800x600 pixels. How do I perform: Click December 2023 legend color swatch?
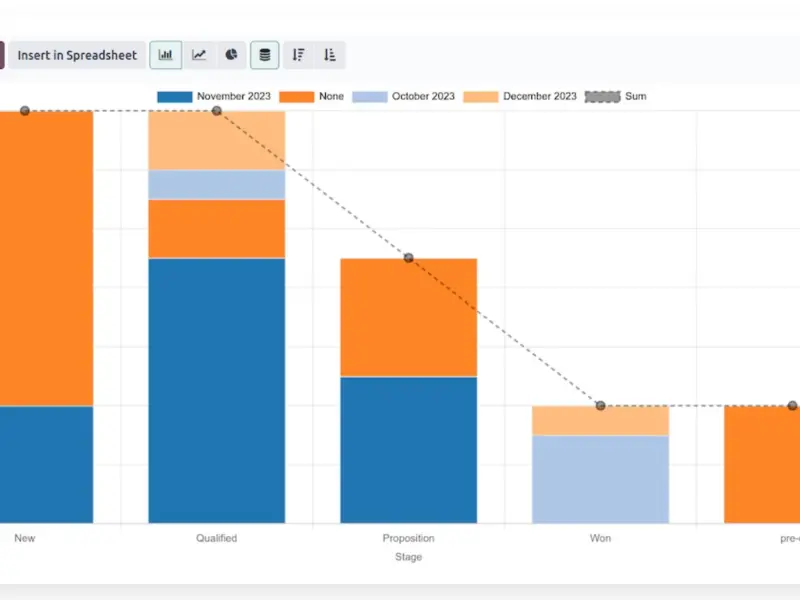481,97
